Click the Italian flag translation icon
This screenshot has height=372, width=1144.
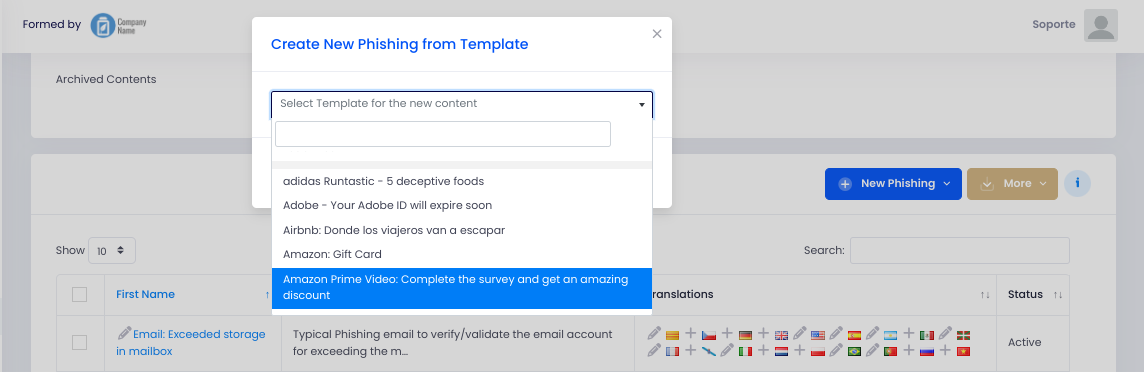[x=746, y=352]
